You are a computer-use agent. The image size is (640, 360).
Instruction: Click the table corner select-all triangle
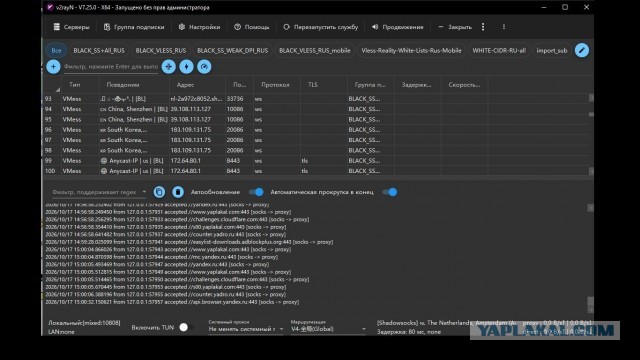point(58,89)
